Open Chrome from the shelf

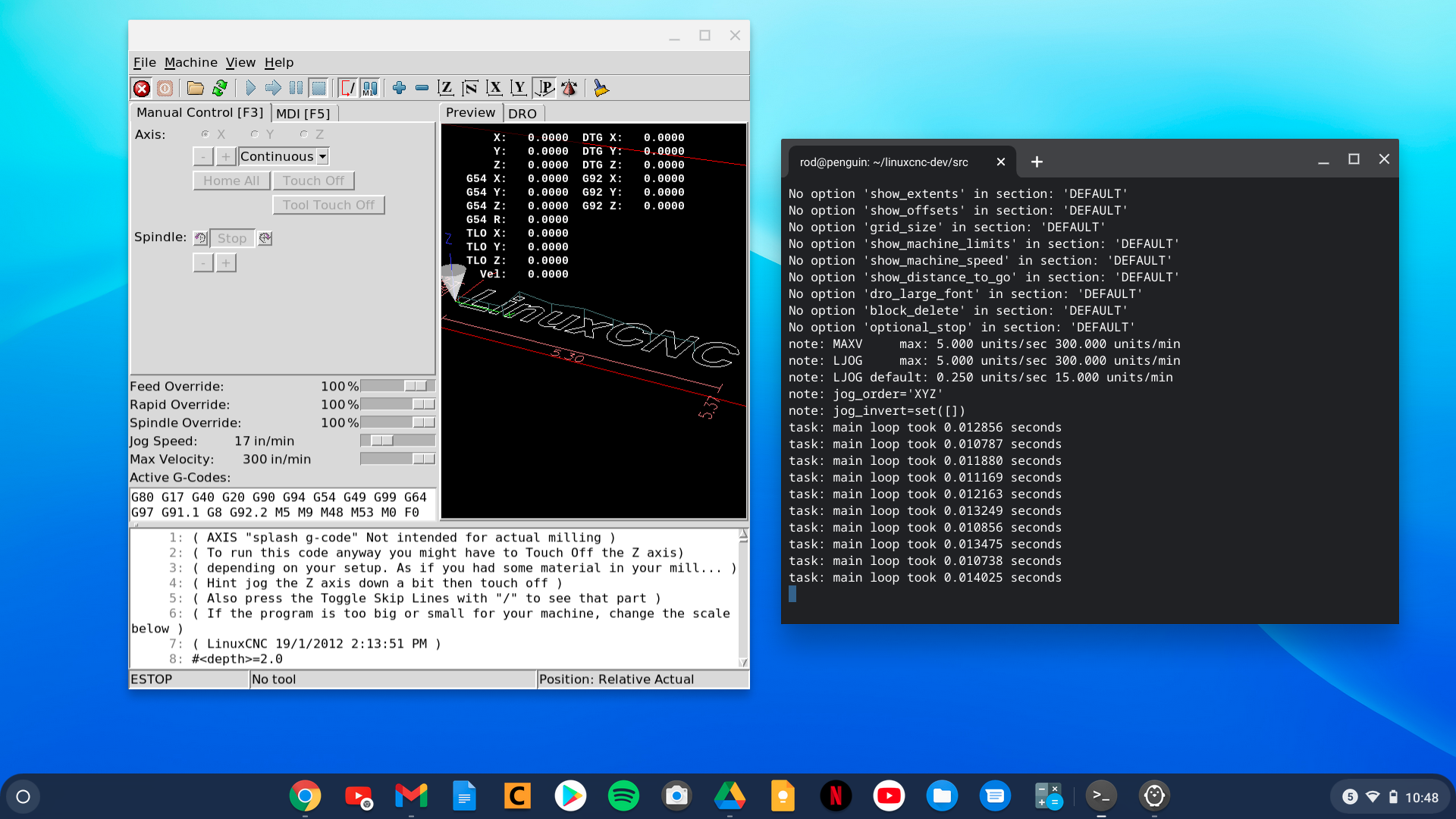[x=305, y=796]
